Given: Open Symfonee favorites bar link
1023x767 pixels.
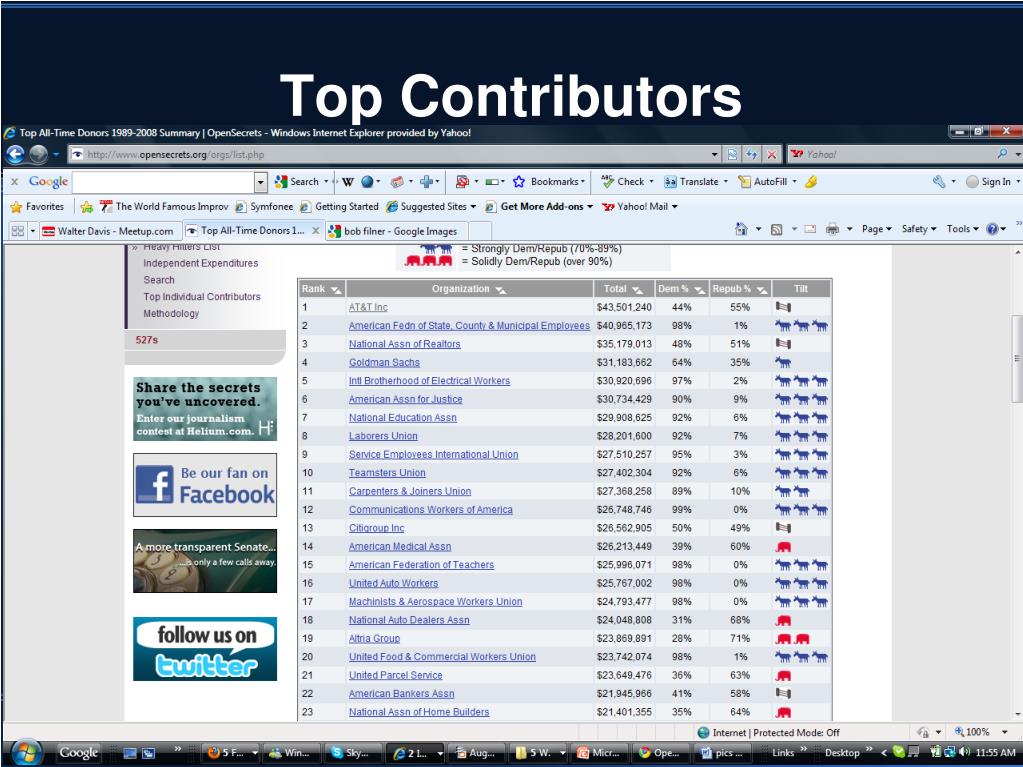Looking at the screenshot, I should click(x=264, y=207).
